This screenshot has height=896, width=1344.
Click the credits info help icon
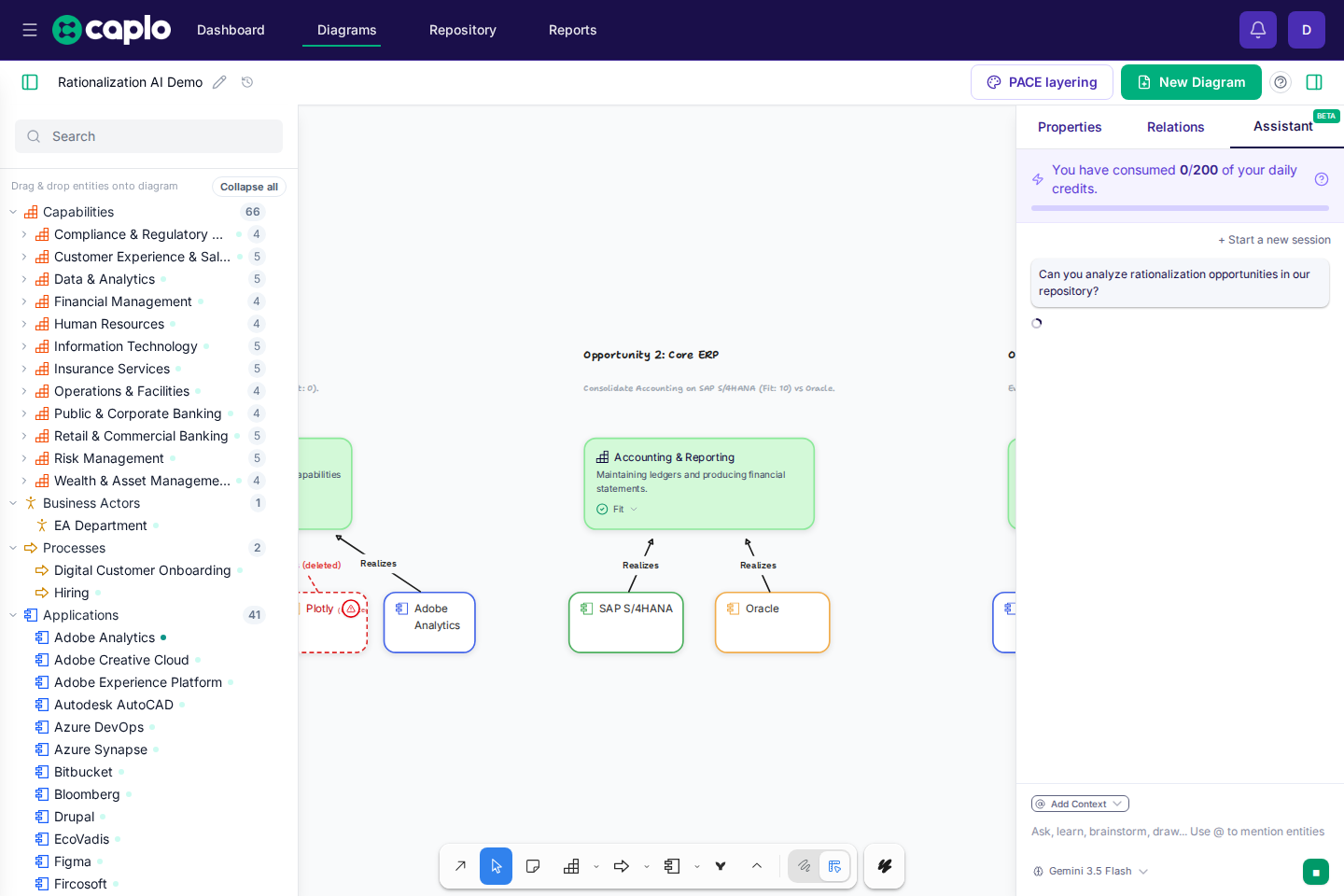(1322, 179)
